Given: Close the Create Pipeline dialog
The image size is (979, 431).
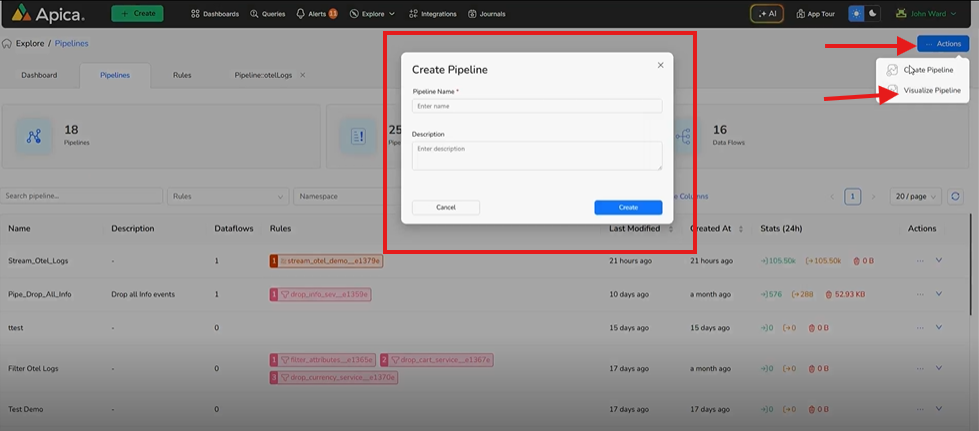Looking at the screenshot, I should pos(660,65).
